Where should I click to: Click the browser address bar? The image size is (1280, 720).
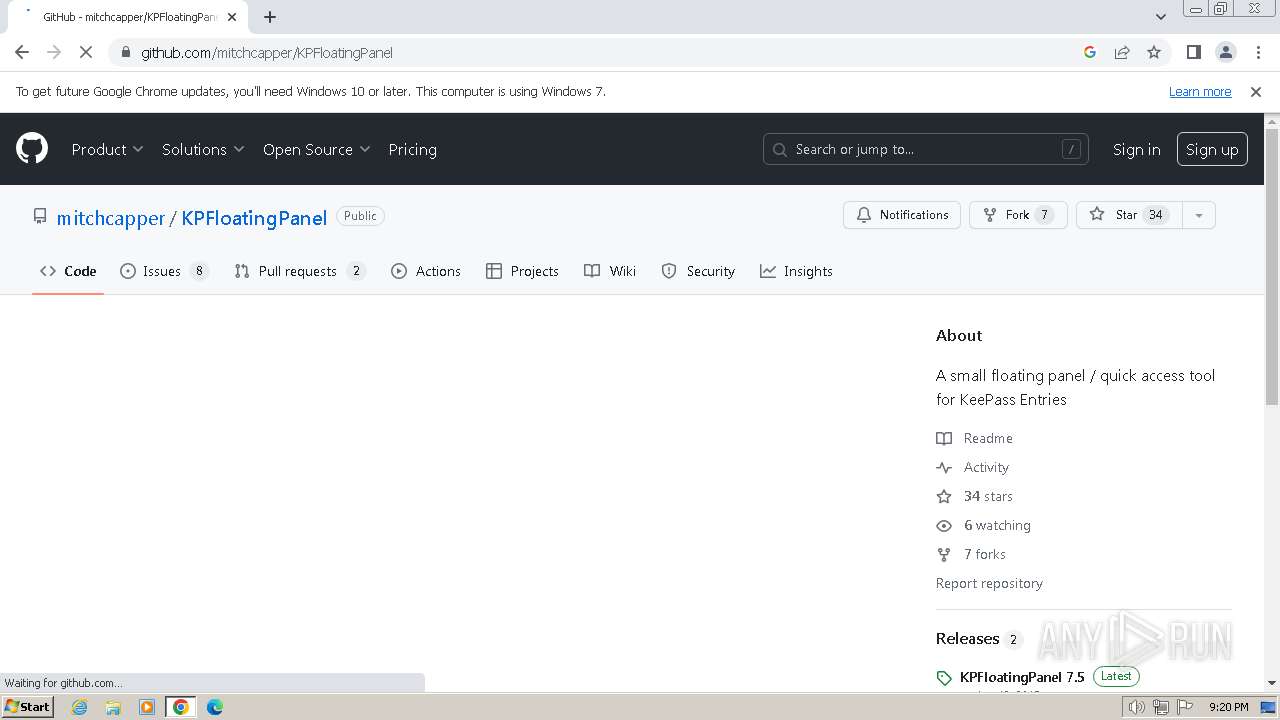600,52
